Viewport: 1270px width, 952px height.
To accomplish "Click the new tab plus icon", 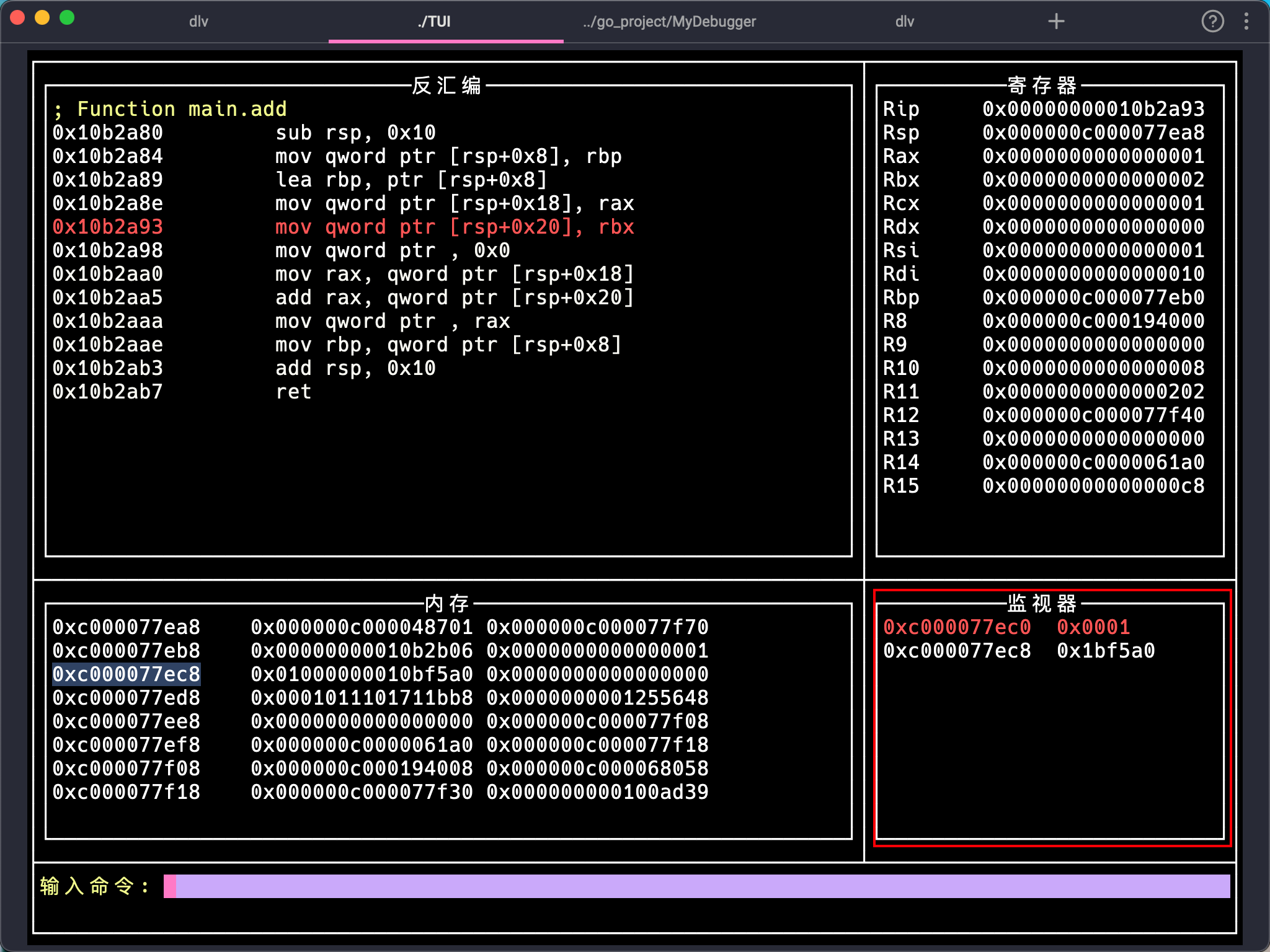I will [x=1056, y=22].
